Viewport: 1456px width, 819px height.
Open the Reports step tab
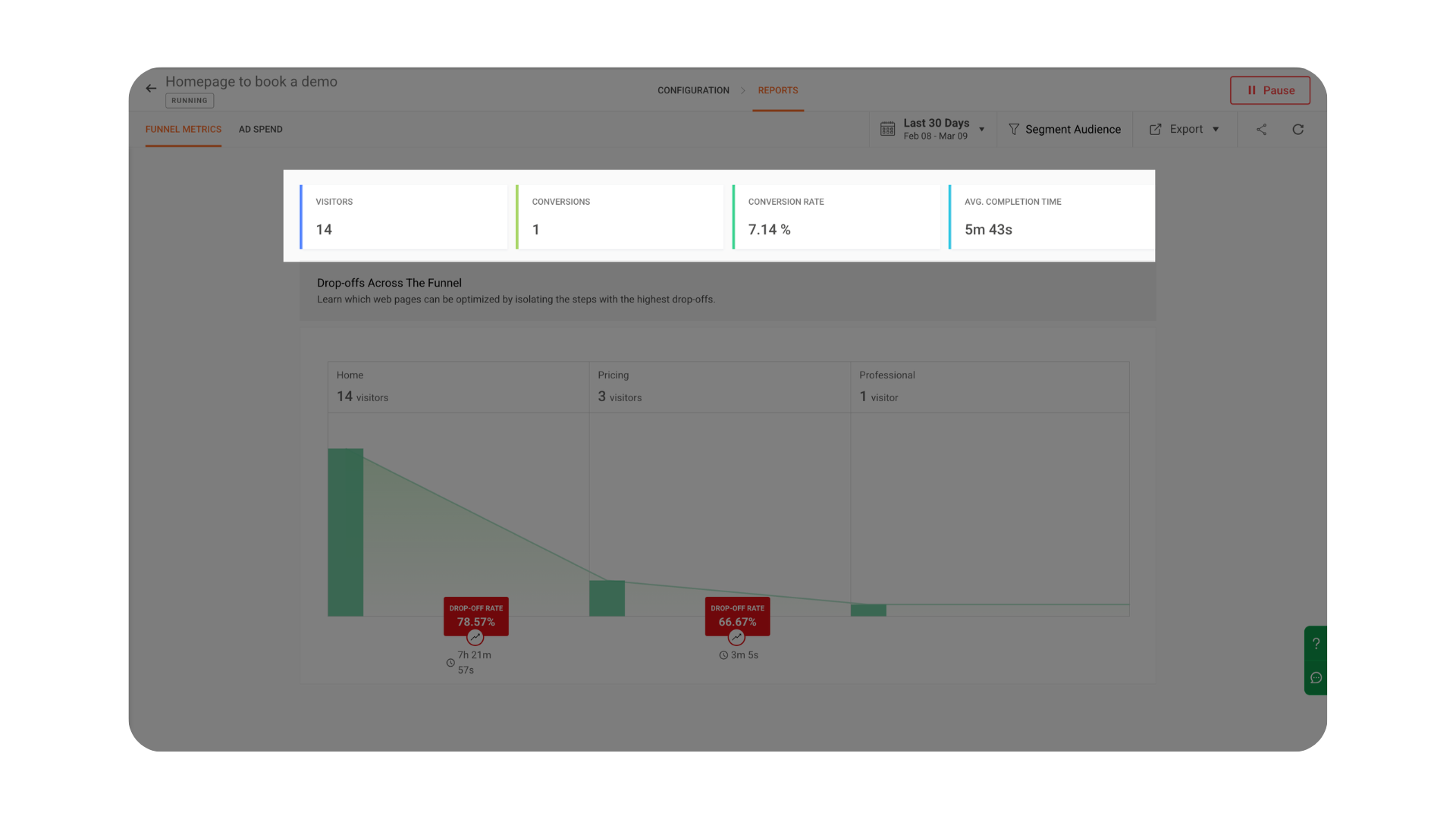(777, 90)
